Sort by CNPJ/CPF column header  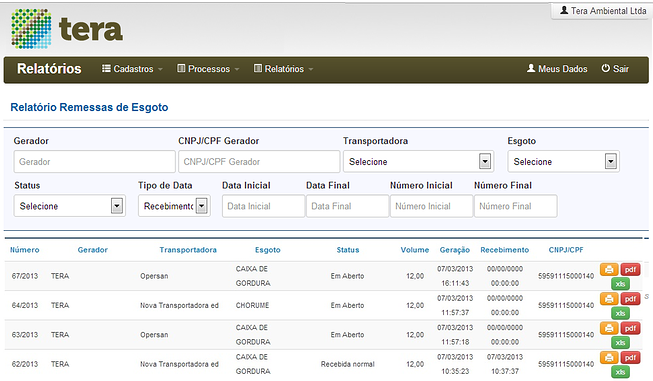566,250
